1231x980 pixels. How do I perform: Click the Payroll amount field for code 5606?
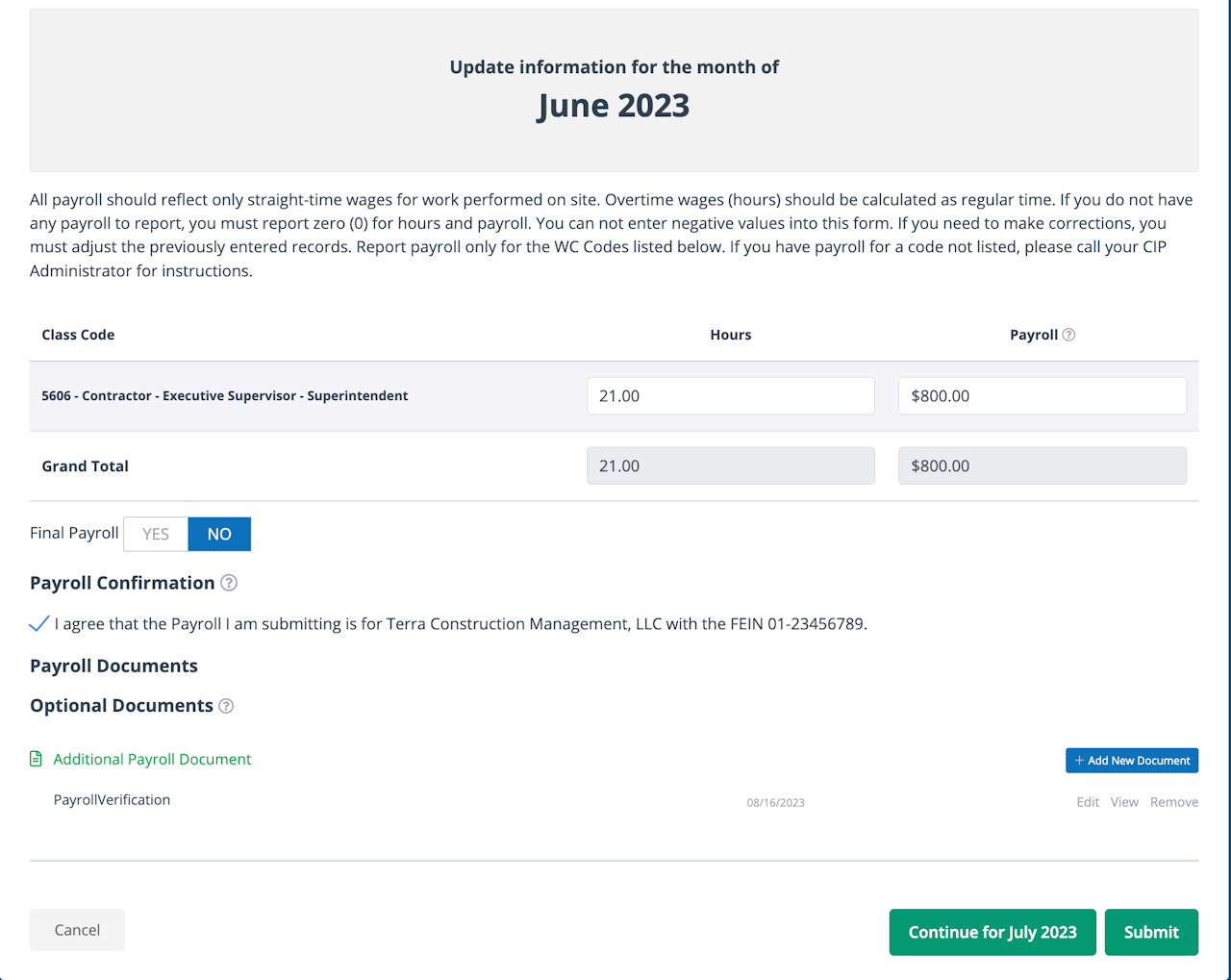1042,396
